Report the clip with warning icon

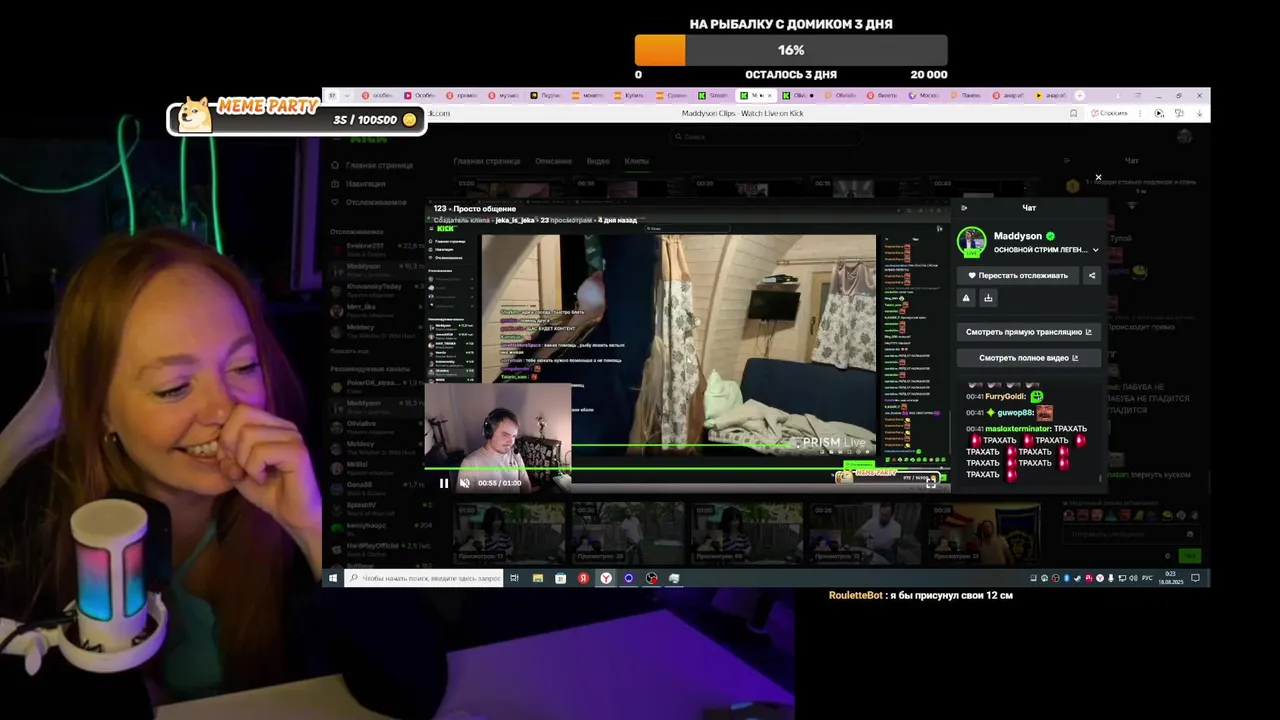(966, 298)
